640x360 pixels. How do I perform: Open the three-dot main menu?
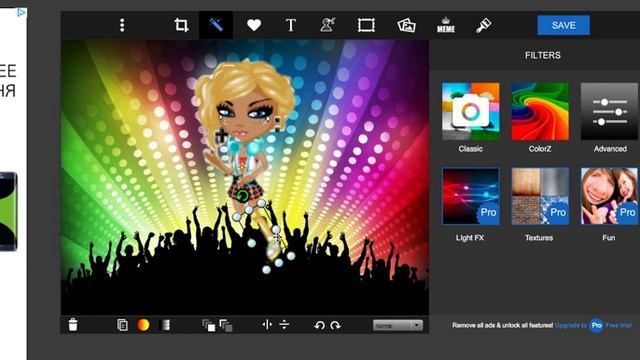122,25
